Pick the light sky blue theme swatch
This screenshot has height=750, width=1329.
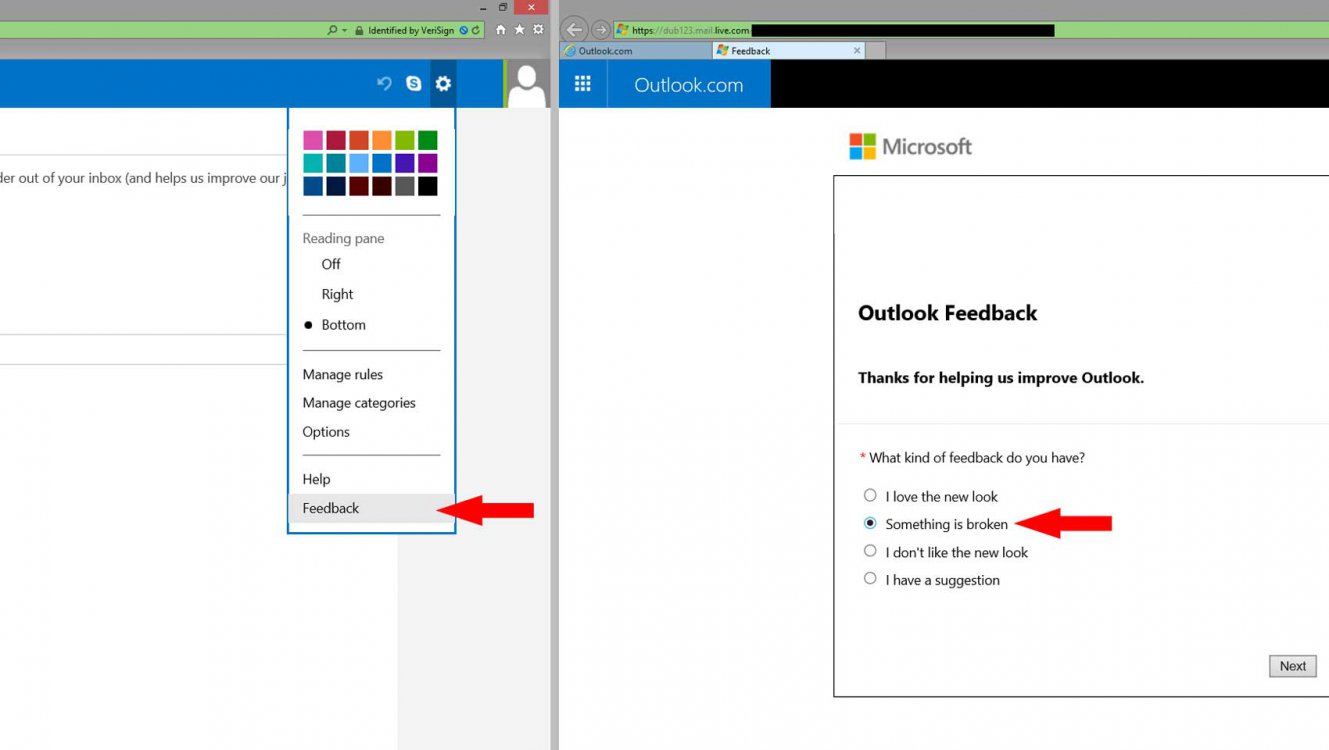pos(359,163)
